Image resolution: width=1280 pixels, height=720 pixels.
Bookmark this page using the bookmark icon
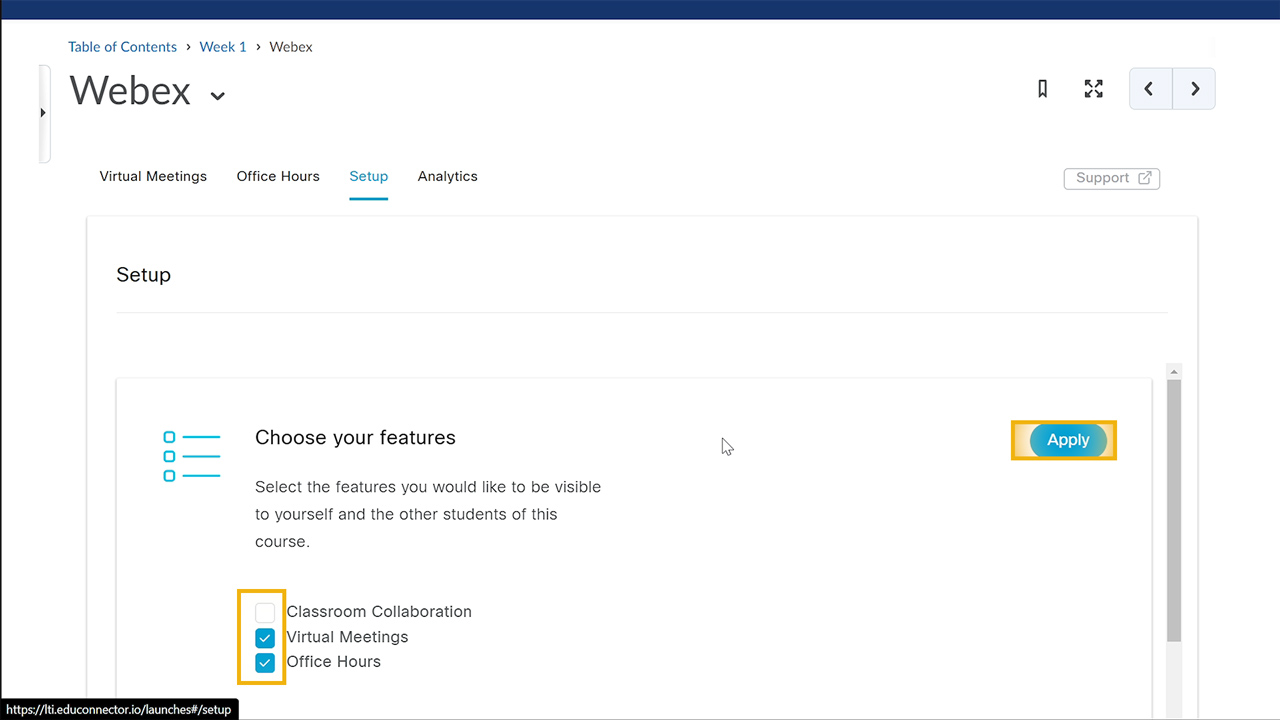(1042, 89)
